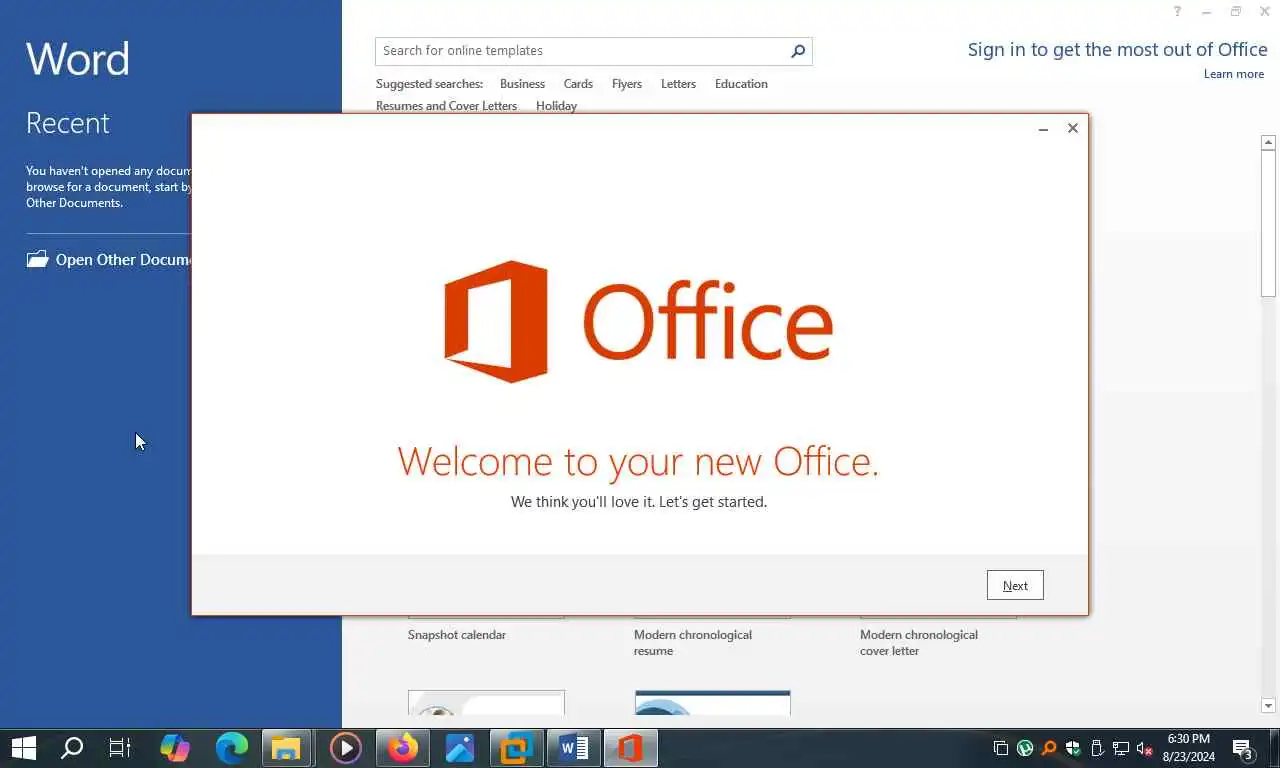Image resolution: width=1280 pixels, height=768 pixels.
Task: Click the overlapping windows tray icon
Action: click(1000, 749)
